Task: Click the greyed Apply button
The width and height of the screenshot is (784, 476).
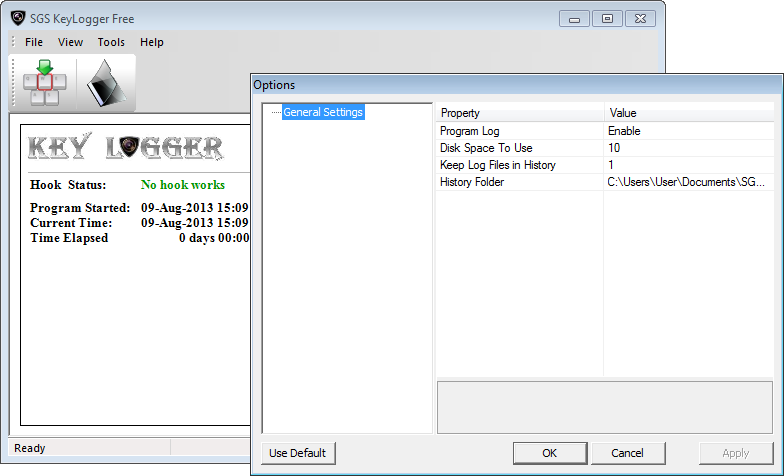Action: (x=736, y=453)
